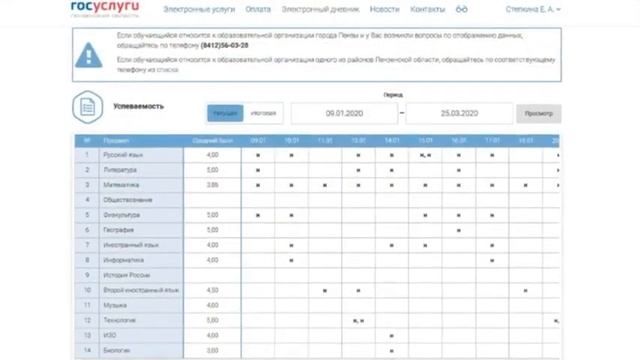The image size is (640, 360).
Task: Open the accessibility glasses icon
Action: click(x=462, y=9)
